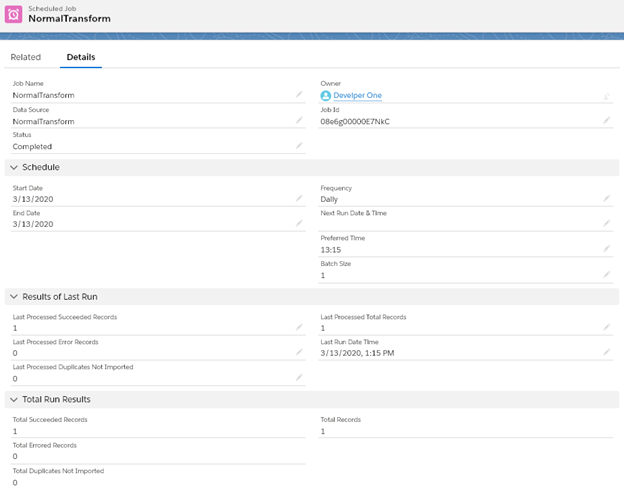This screenshot has width=624, height=488.
Task: Click the pencil icon next to Preferred Time
Action: 606,249
